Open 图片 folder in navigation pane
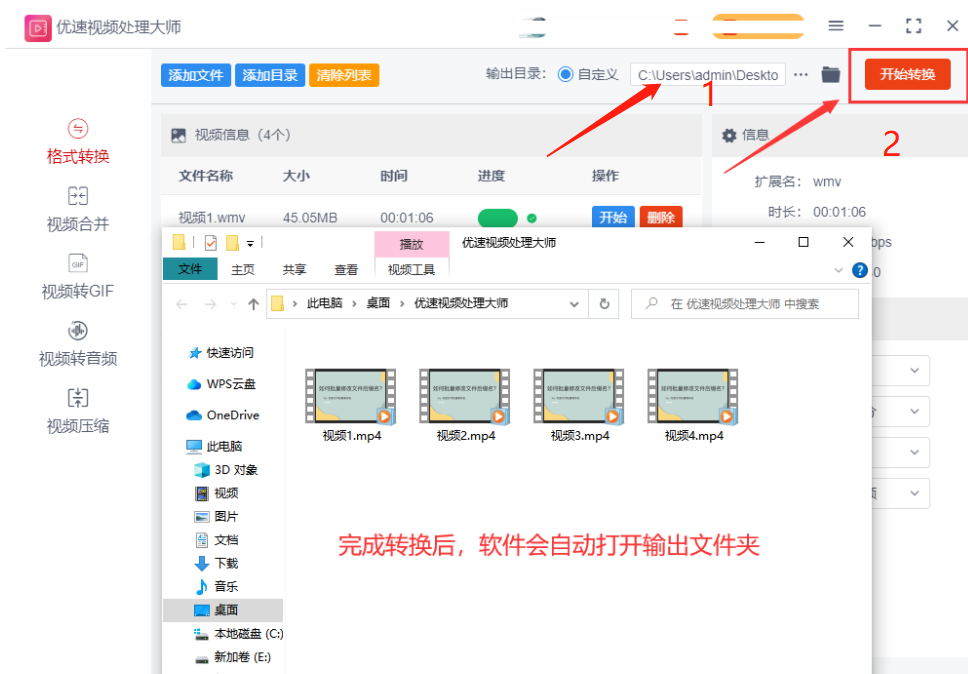968x674 pixels. [217, 517]
